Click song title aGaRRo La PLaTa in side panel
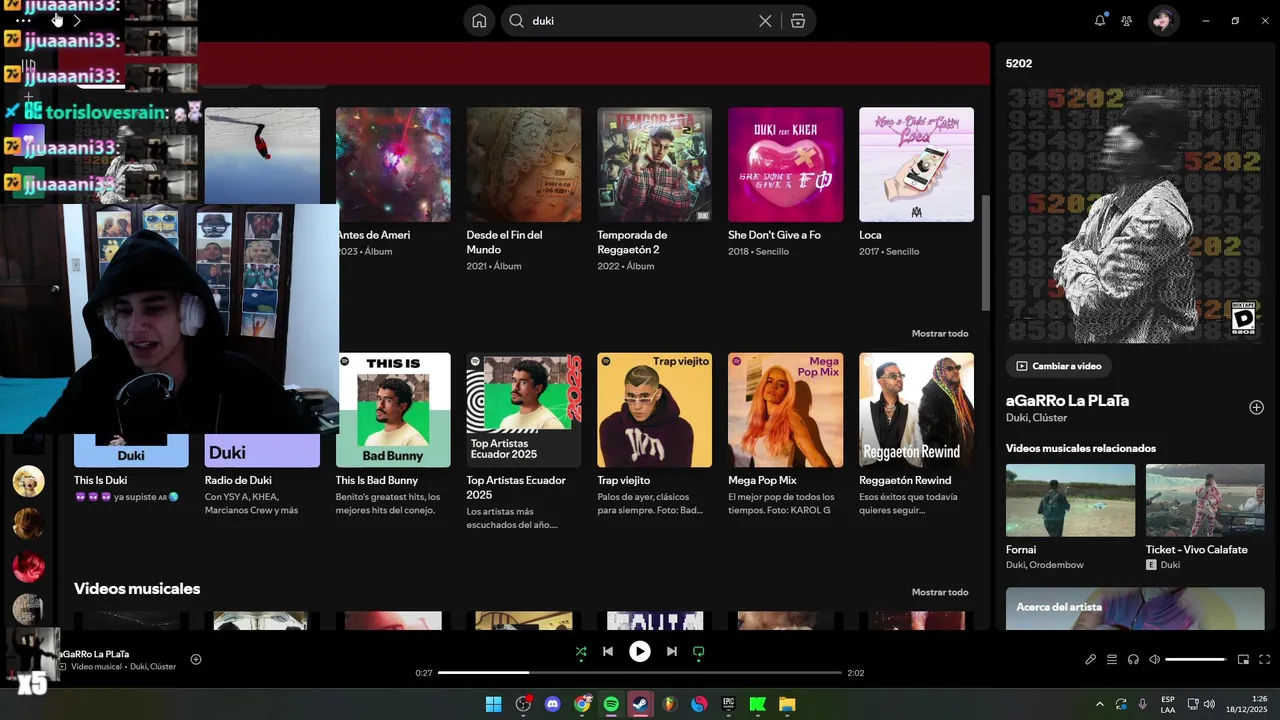This screenshot has width=1280, height=720. click(1067, 401)
